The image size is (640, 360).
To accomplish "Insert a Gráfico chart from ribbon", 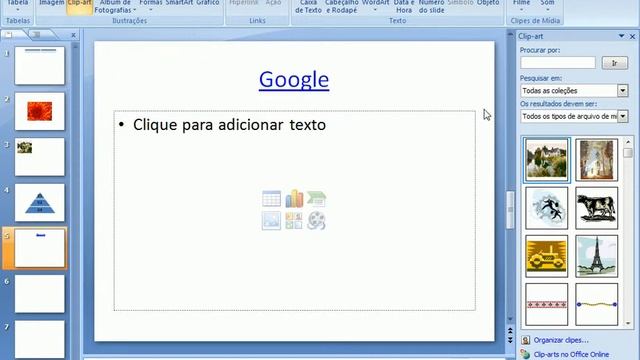I will 208,4.
